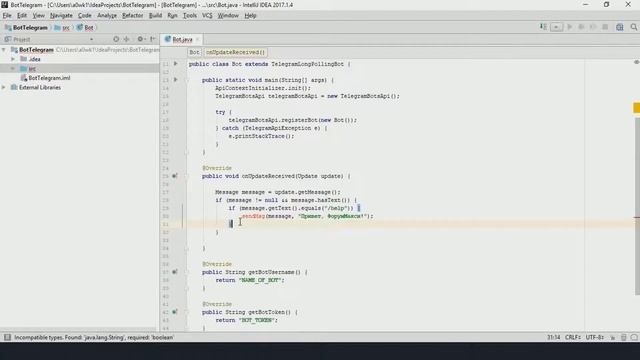Click the Search Everywhere magnifier icon

(633, 27)
